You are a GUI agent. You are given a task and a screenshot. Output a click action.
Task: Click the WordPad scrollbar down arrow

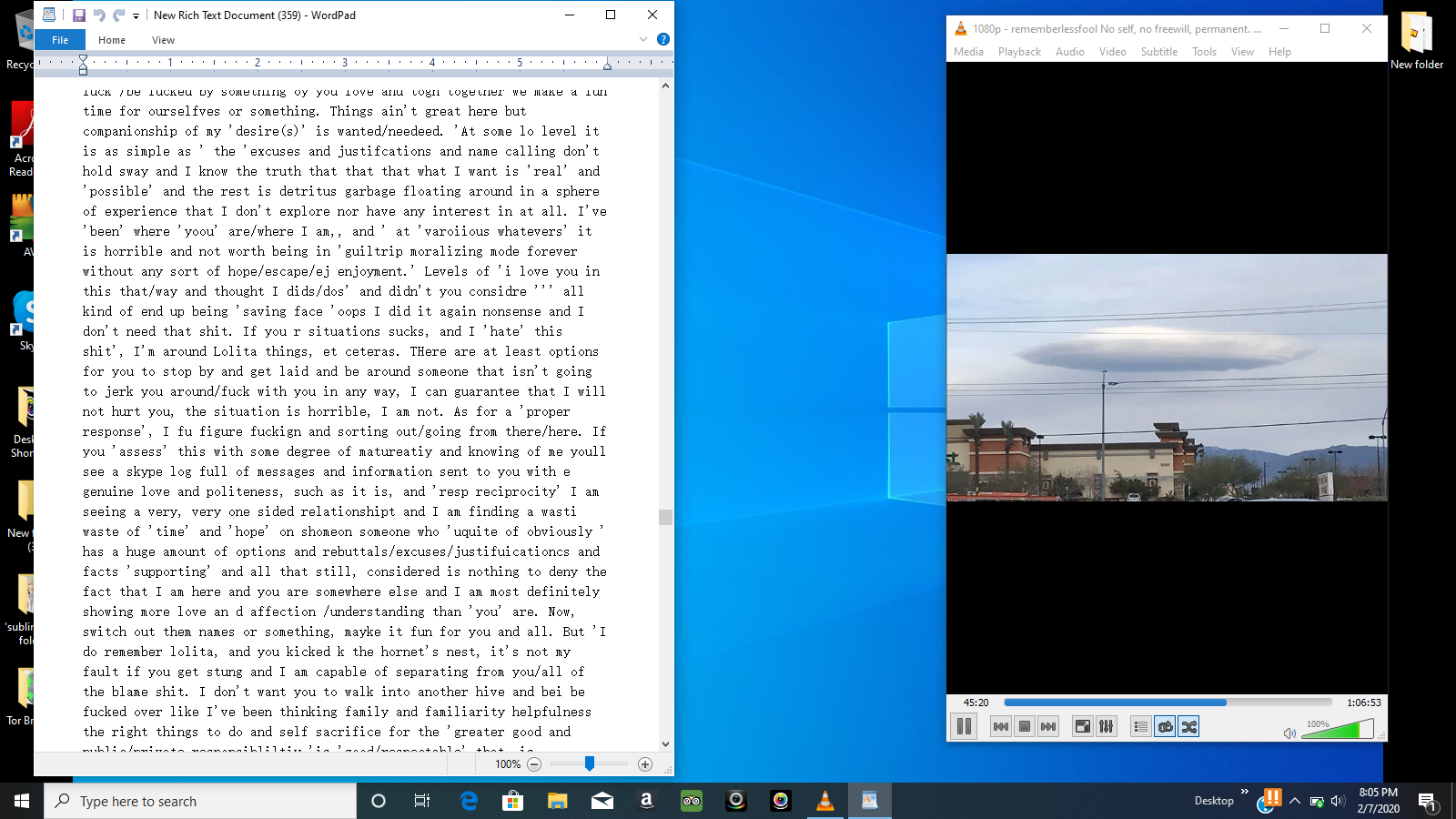pos(666,744)
